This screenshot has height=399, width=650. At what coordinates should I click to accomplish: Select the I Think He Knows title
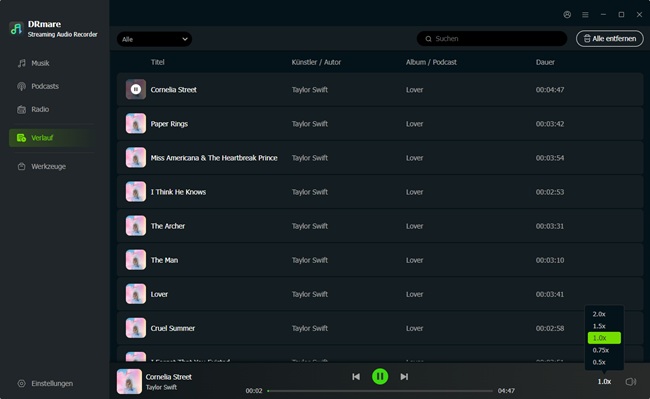(x=178, y=192)
